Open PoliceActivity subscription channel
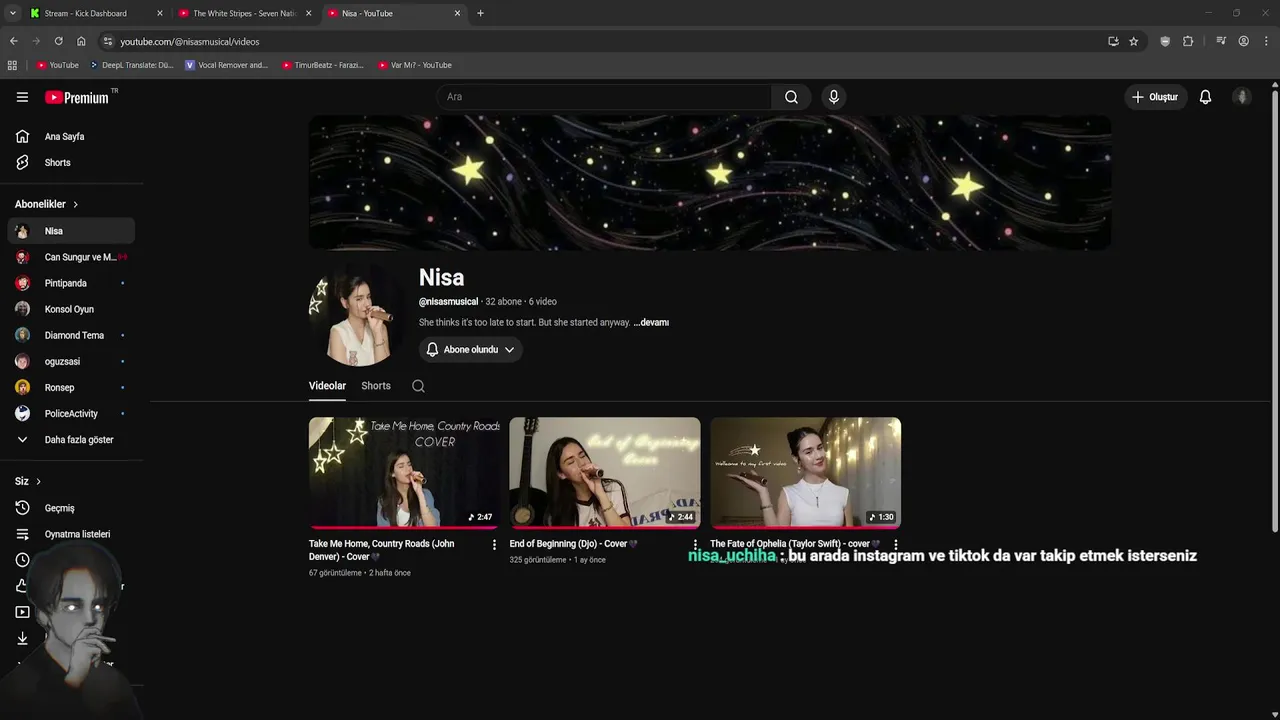Screen dimensions: 1280x720 [x=70, y=413]
